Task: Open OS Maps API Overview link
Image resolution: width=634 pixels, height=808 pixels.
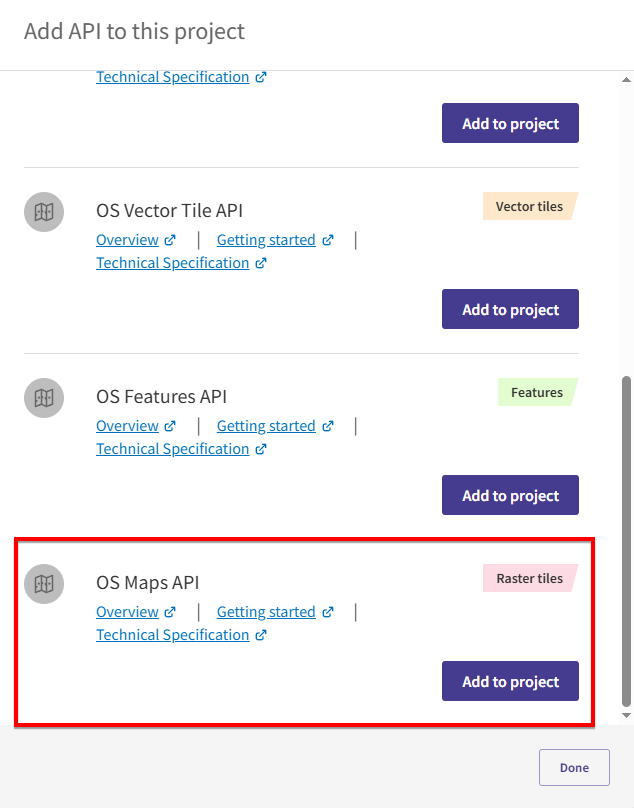Action: click(127, 612)
